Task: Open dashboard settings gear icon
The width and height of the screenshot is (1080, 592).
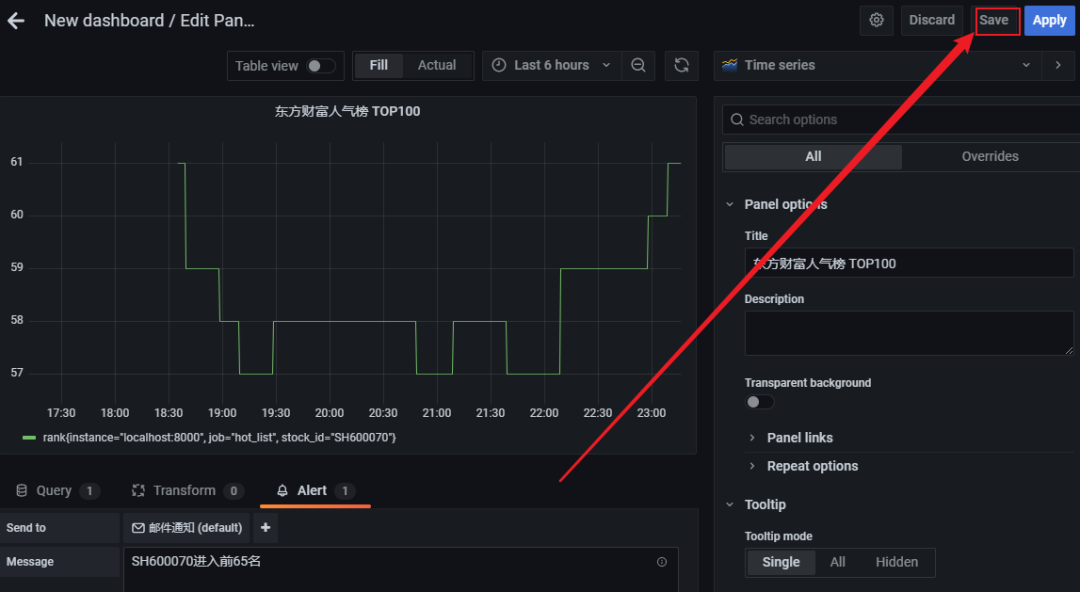Action: click(877, 21)
